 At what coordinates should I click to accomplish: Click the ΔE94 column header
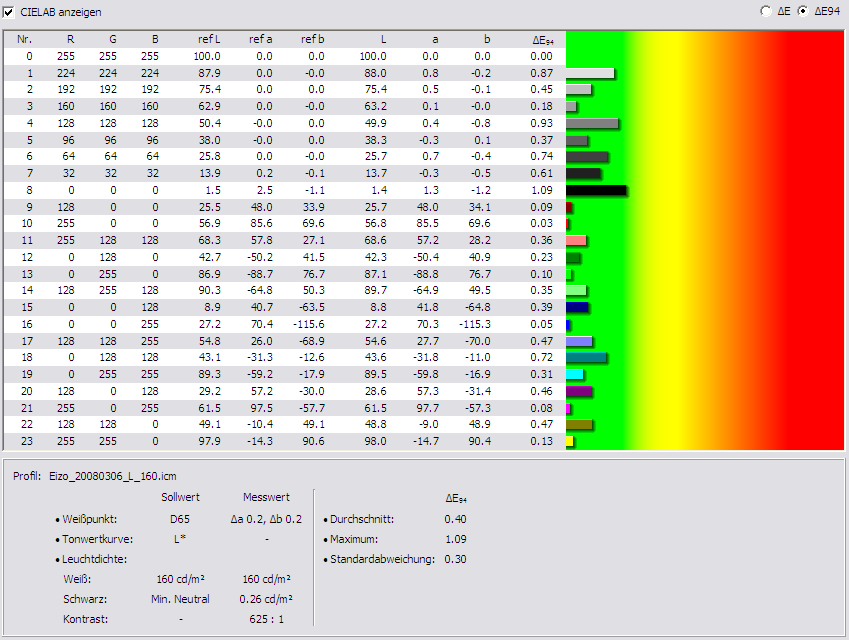[x=542, y=40]
